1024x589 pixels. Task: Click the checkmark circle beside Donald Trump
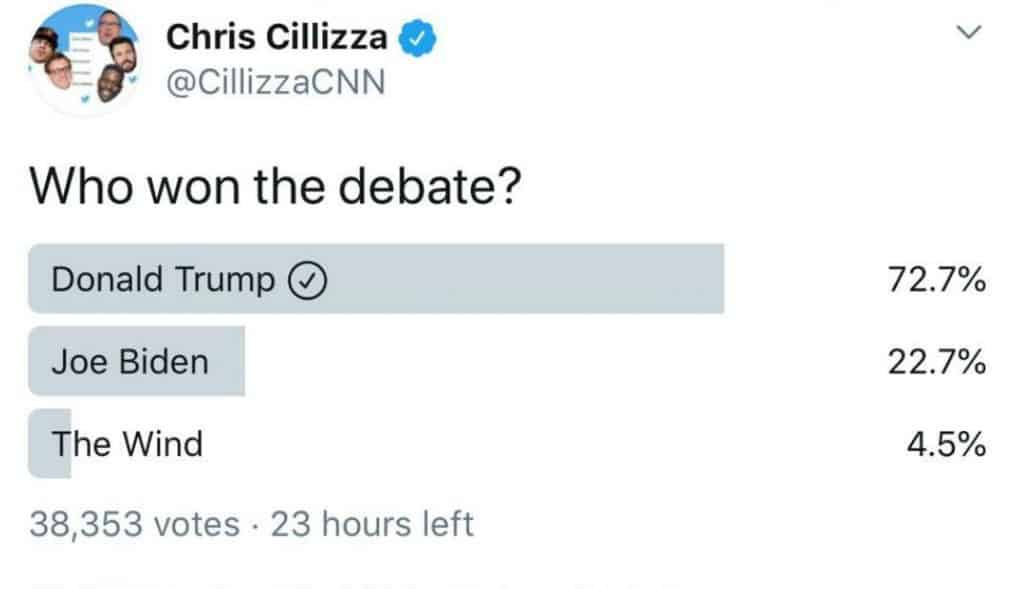pos(306,281)
